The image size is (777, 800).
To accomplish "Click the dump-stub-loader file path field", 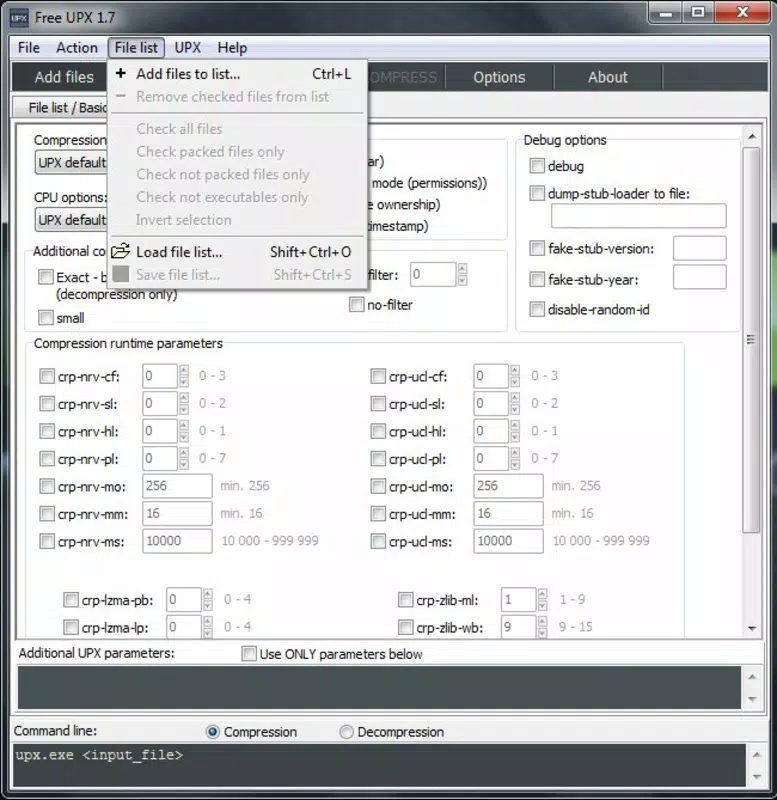I will tap(638, 216).
